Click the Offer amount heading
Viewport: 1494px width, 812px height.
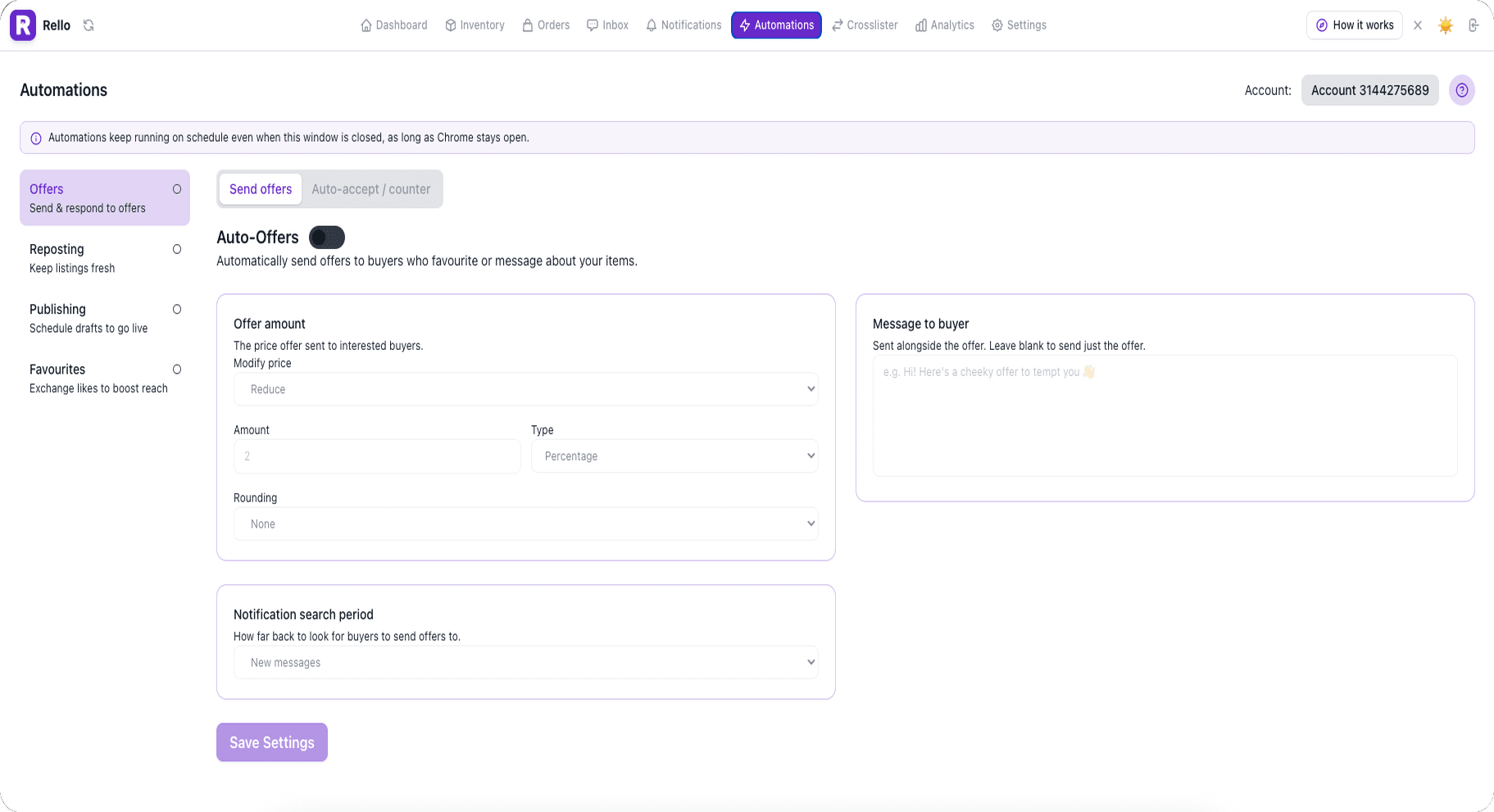coord(270,324)
